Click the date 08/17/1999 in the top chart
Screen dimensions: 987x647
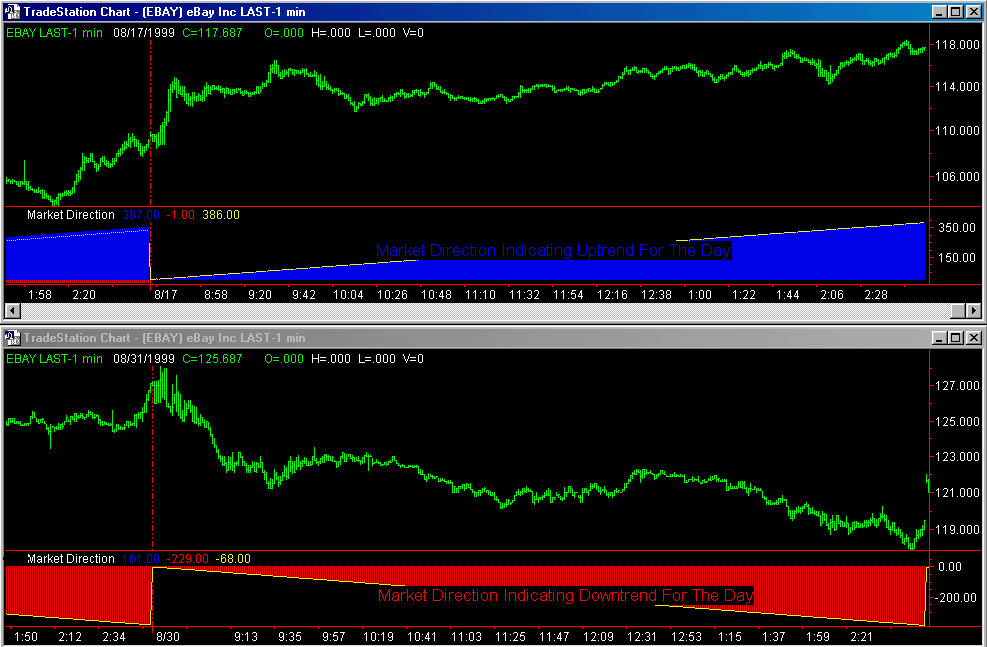coord(144,33)
